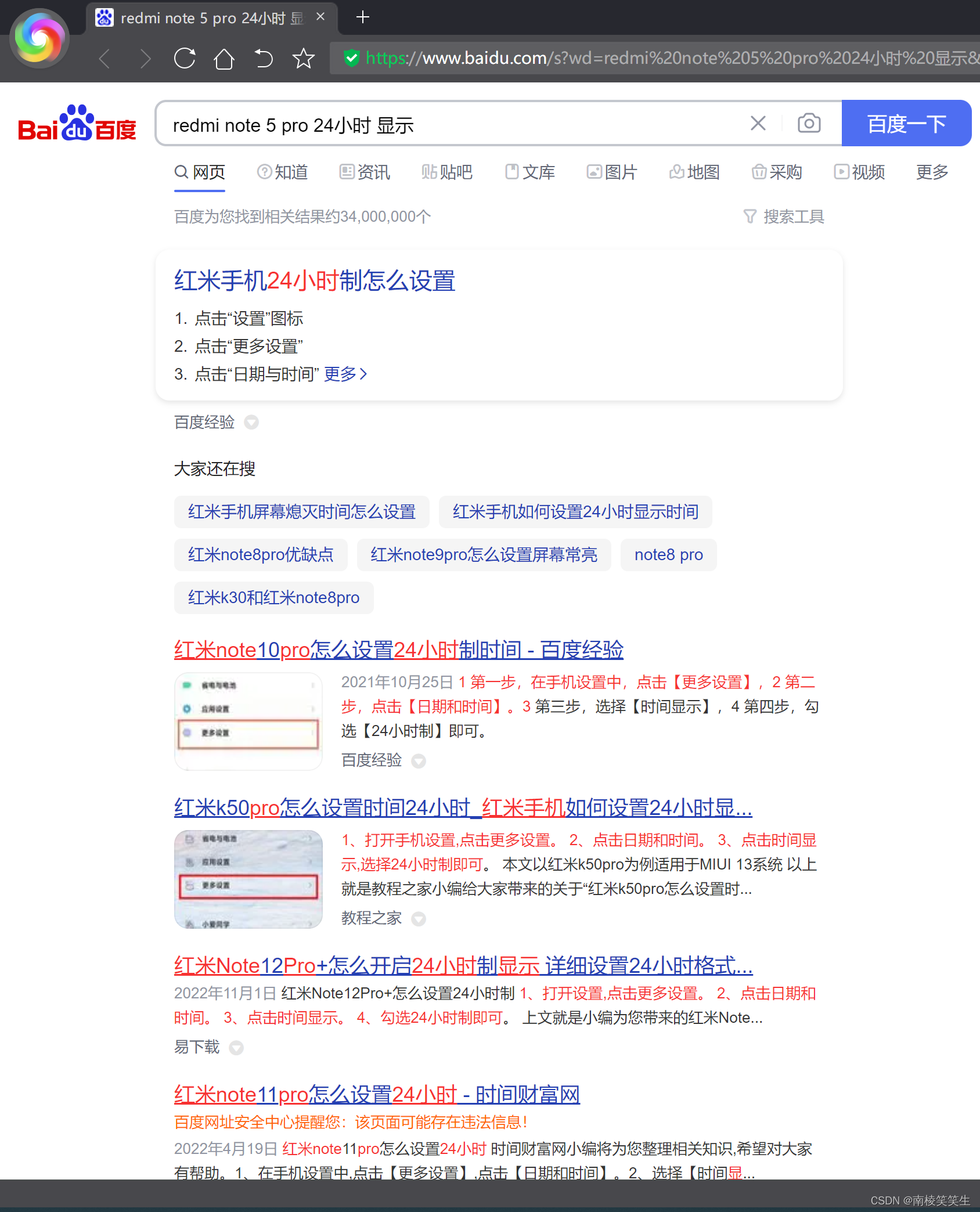Screen dimensions: 980x1212
Task: Search 红米手机如何设置24小时显示时间 suggestion
Action: (575, 512)
